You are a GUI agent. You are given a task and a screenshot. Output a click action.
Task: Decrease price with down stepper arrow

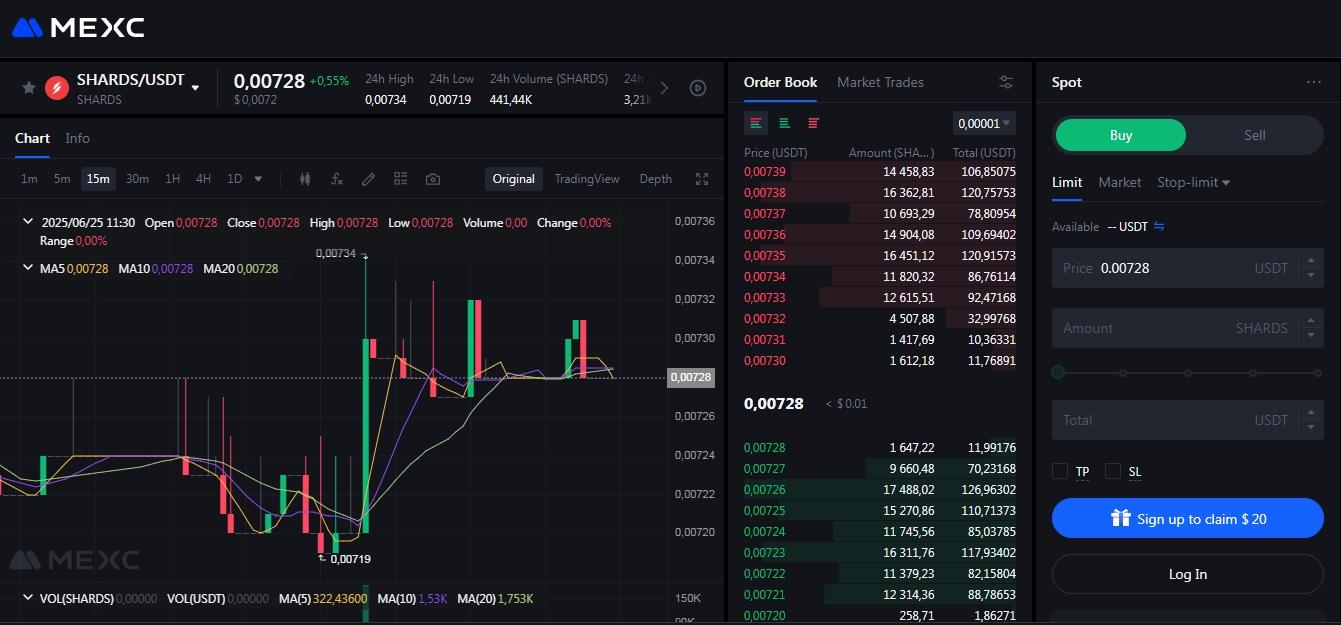(1311, 275)
